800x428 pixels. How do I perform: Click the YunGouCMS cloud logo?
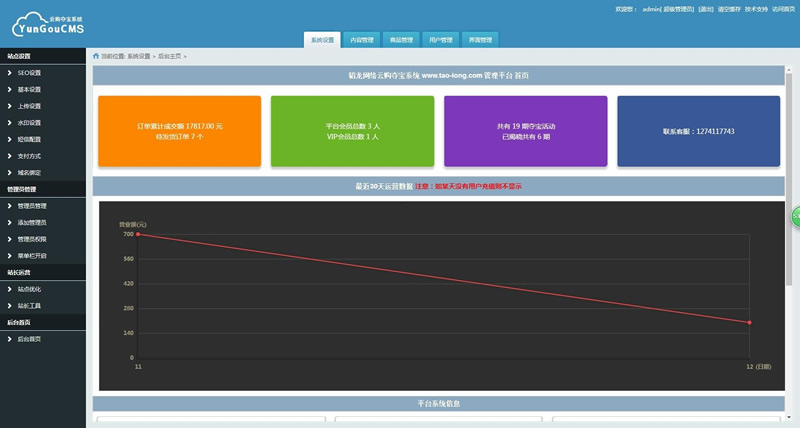(48, 24)
